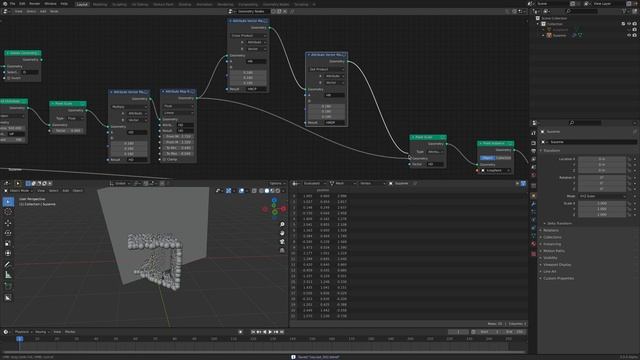Image resolution: width=640 pixels, height=360 pixels.
Task: Open node editor type selector icon
Action: pos(6,11)
